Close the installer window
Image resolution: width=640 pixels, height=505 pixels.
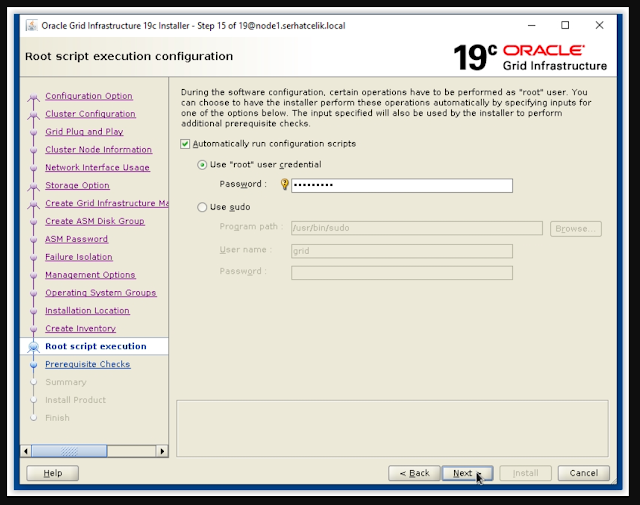[599, 25]
